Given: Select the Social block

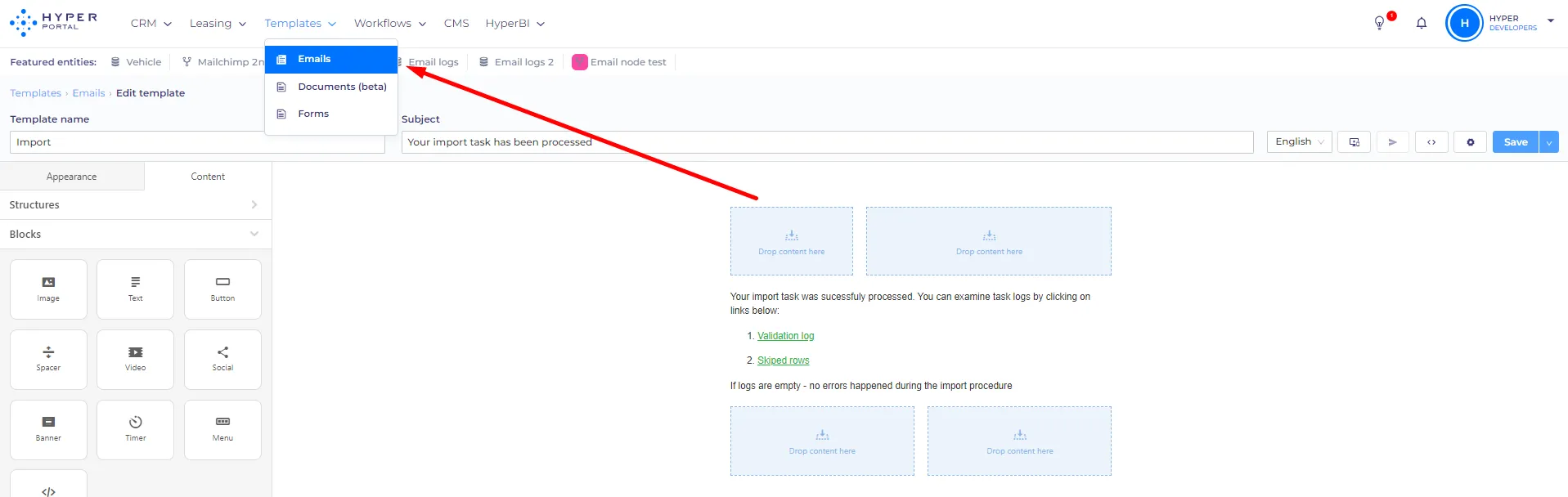Looking at the screenshot, I should pos(222,360).
